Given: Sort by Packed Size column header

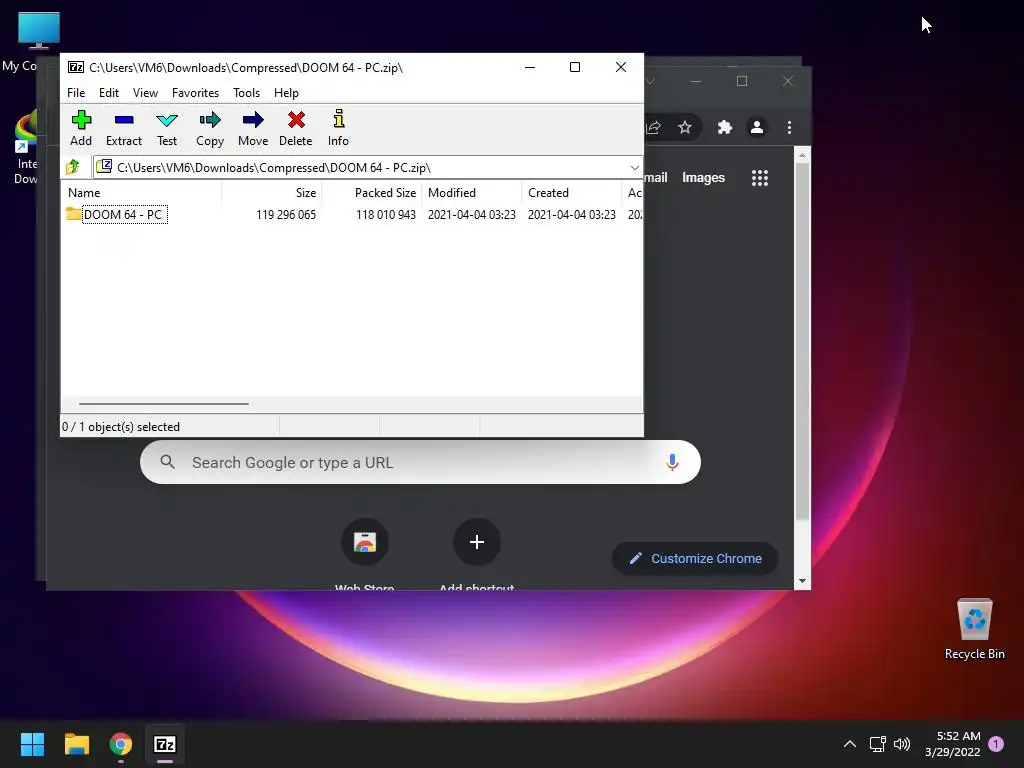Looking at the screenshot, I should click(385, 193).
